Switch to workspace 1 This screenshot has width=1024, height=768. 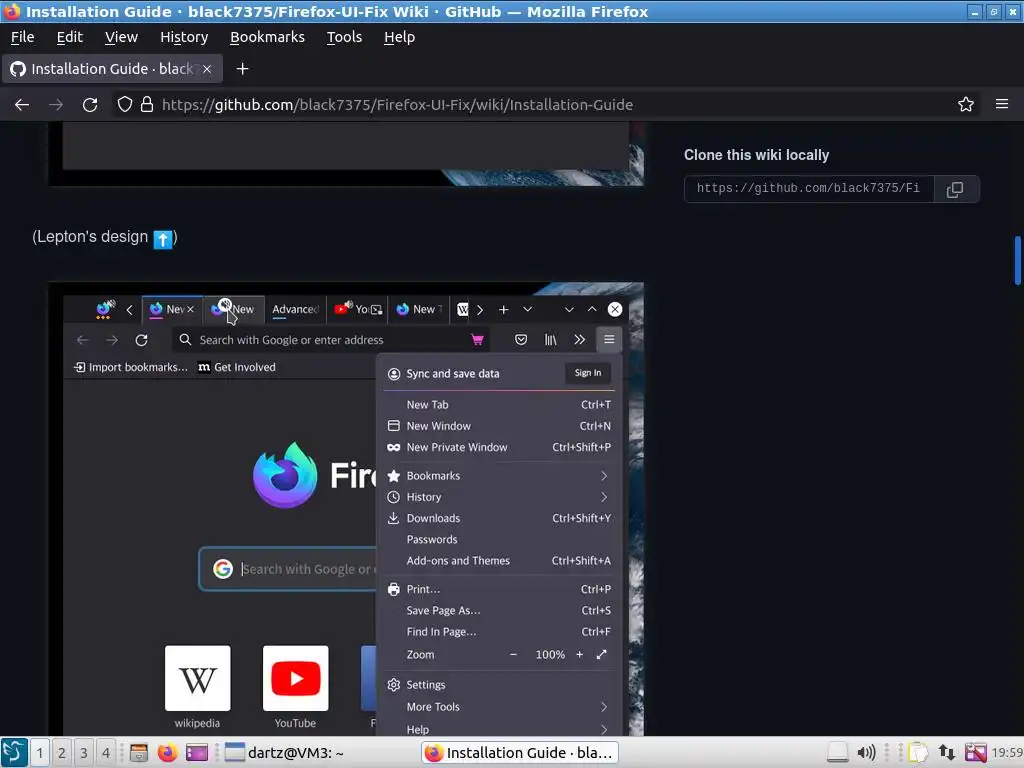pyautogui.click(x=39, y=752)
